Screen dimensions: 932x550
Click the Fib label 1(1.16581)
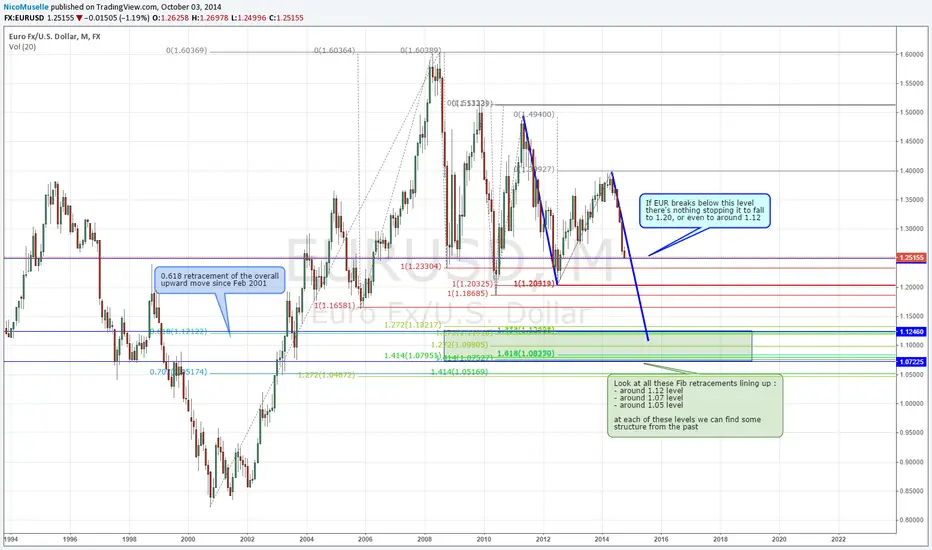click(x=335, y=305)
